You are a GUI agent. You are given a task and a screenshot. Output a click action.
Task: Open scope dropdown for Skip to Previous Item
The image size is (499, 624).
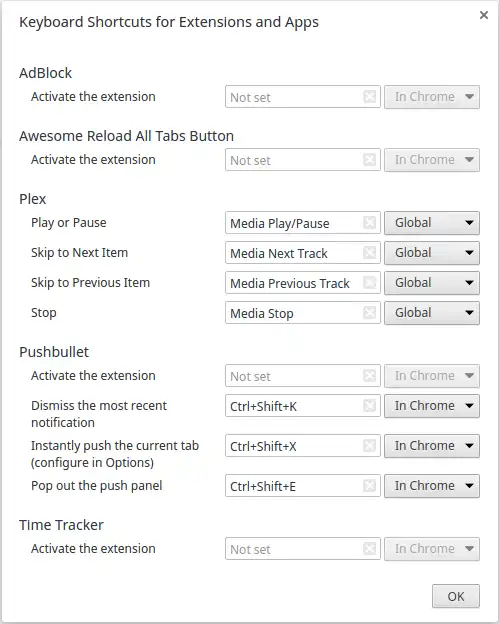[x=432, y=283]
